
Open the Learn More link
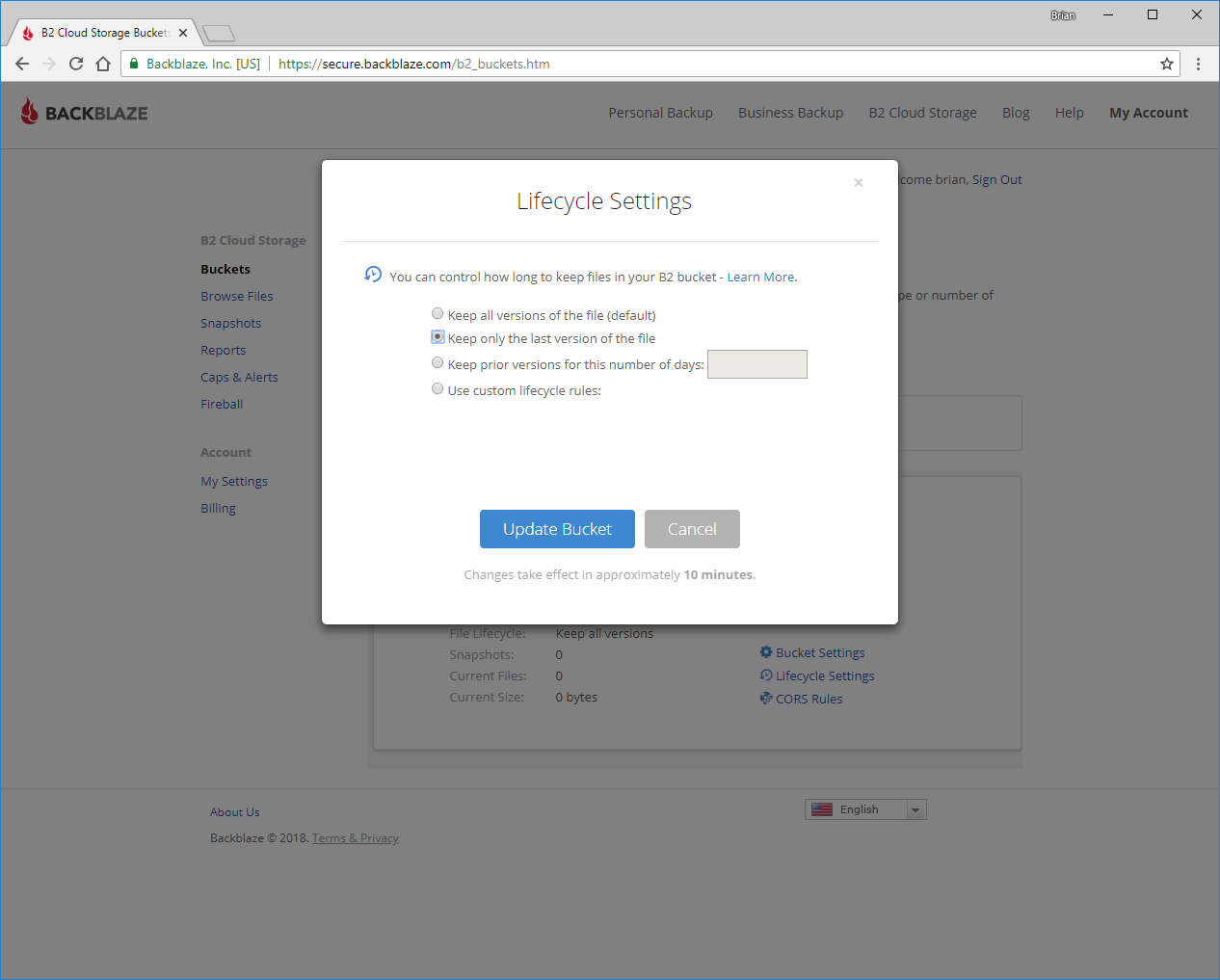760,277
